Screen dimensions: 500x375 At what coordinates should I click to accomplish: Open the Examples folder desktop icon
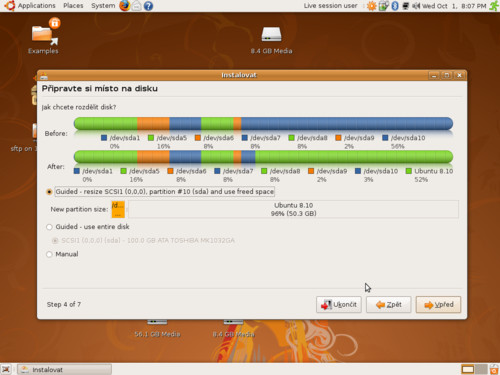[44, 36]
